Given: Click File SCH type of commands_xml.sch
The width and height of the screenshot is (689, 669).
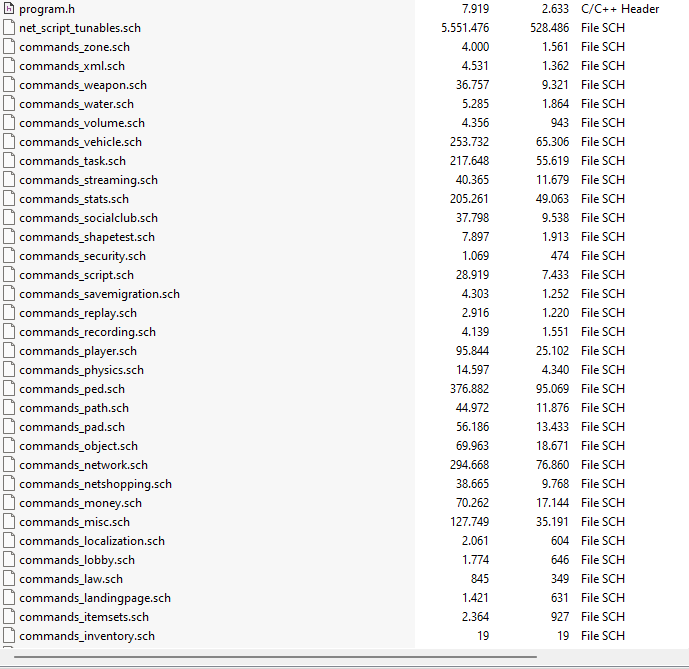Looking at the screenshot, I should (603, 65).
